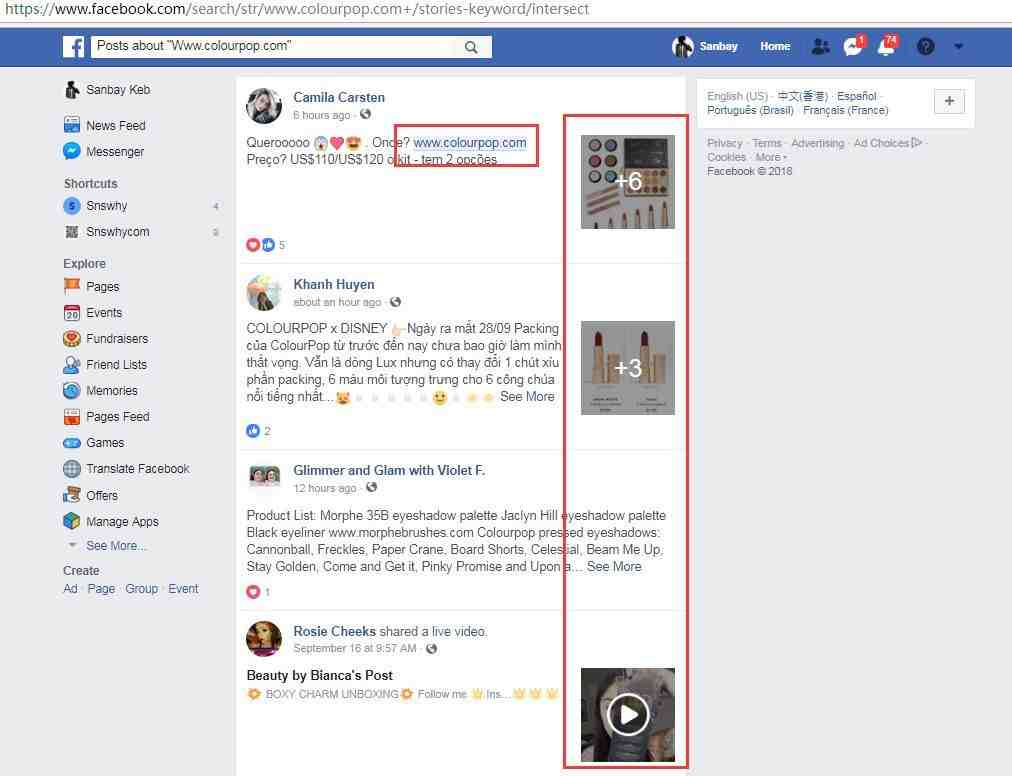Click the Games controller icon

[x=72, y=443]
